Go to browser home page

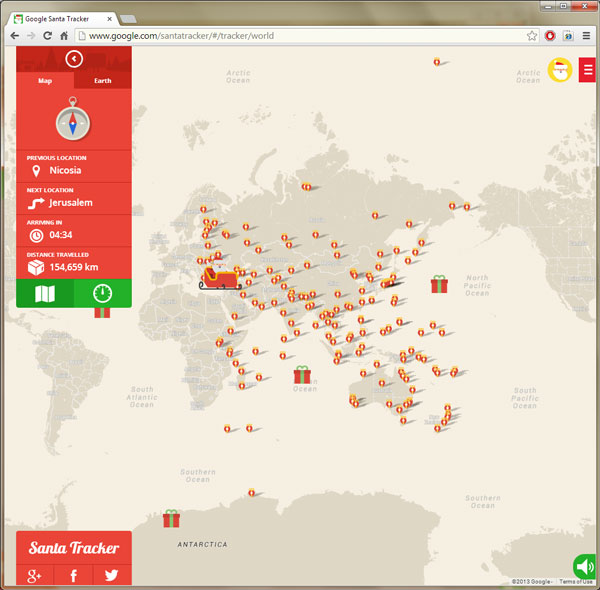point(64,36)
